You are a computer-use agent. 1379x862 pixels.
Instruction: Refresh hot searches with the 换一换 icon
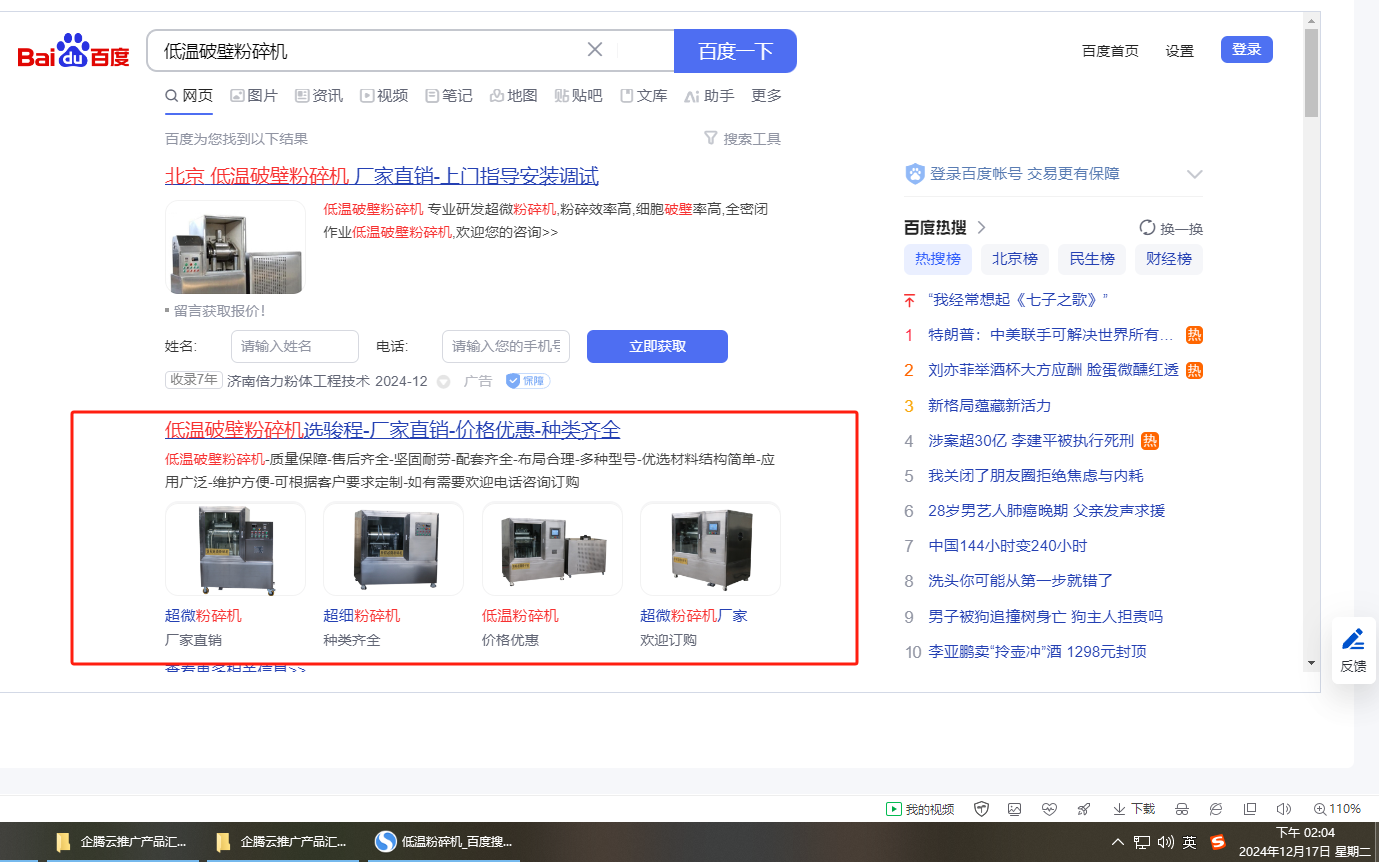tap(1147, 228)
